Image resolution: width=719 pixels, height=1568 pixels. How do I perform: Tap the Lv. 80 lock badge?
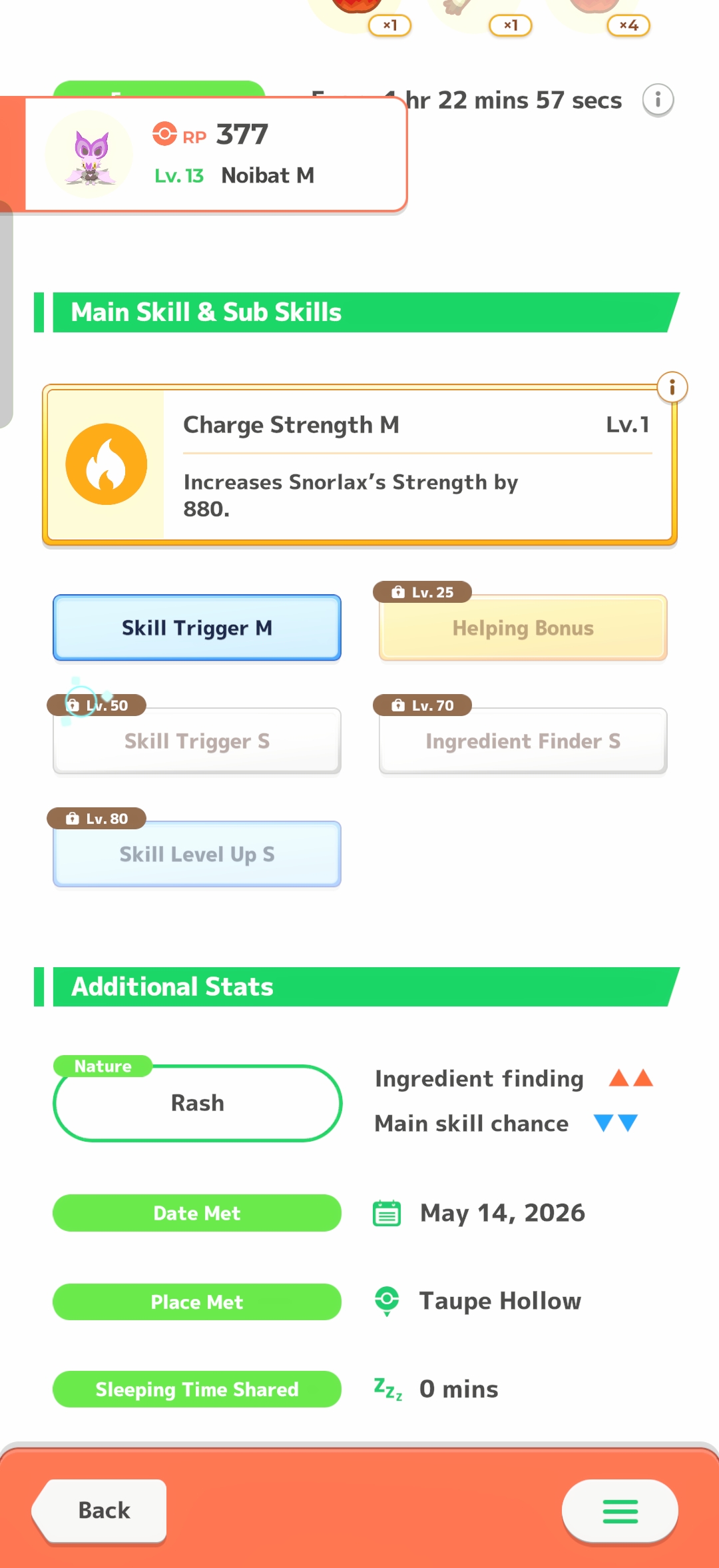tap(97, 819)
